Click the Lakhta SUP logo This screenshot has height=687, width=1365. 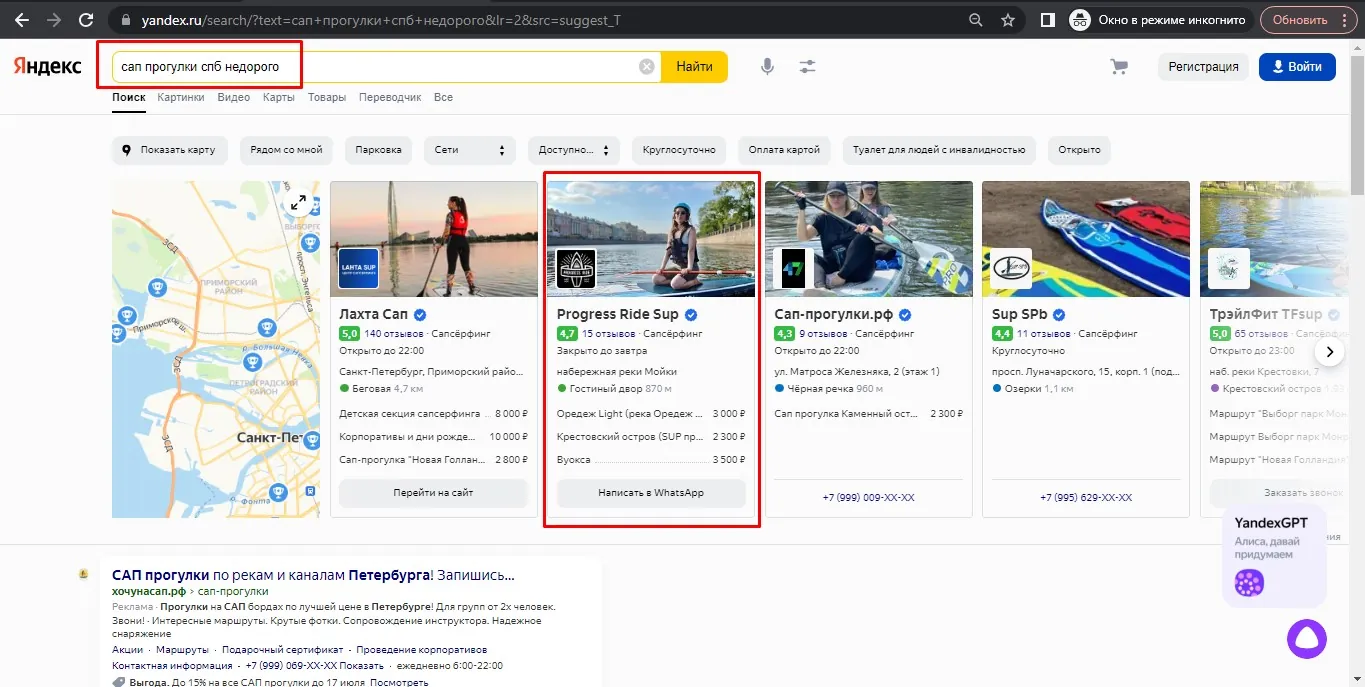point(358,268)
